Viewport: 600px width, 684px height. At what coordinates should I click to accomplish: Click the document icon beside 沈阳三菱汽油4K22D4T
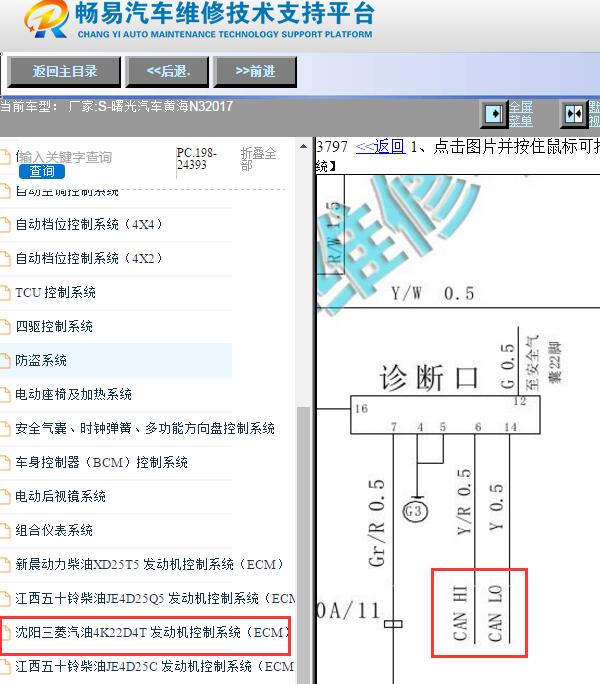click(x=5, y=633)
